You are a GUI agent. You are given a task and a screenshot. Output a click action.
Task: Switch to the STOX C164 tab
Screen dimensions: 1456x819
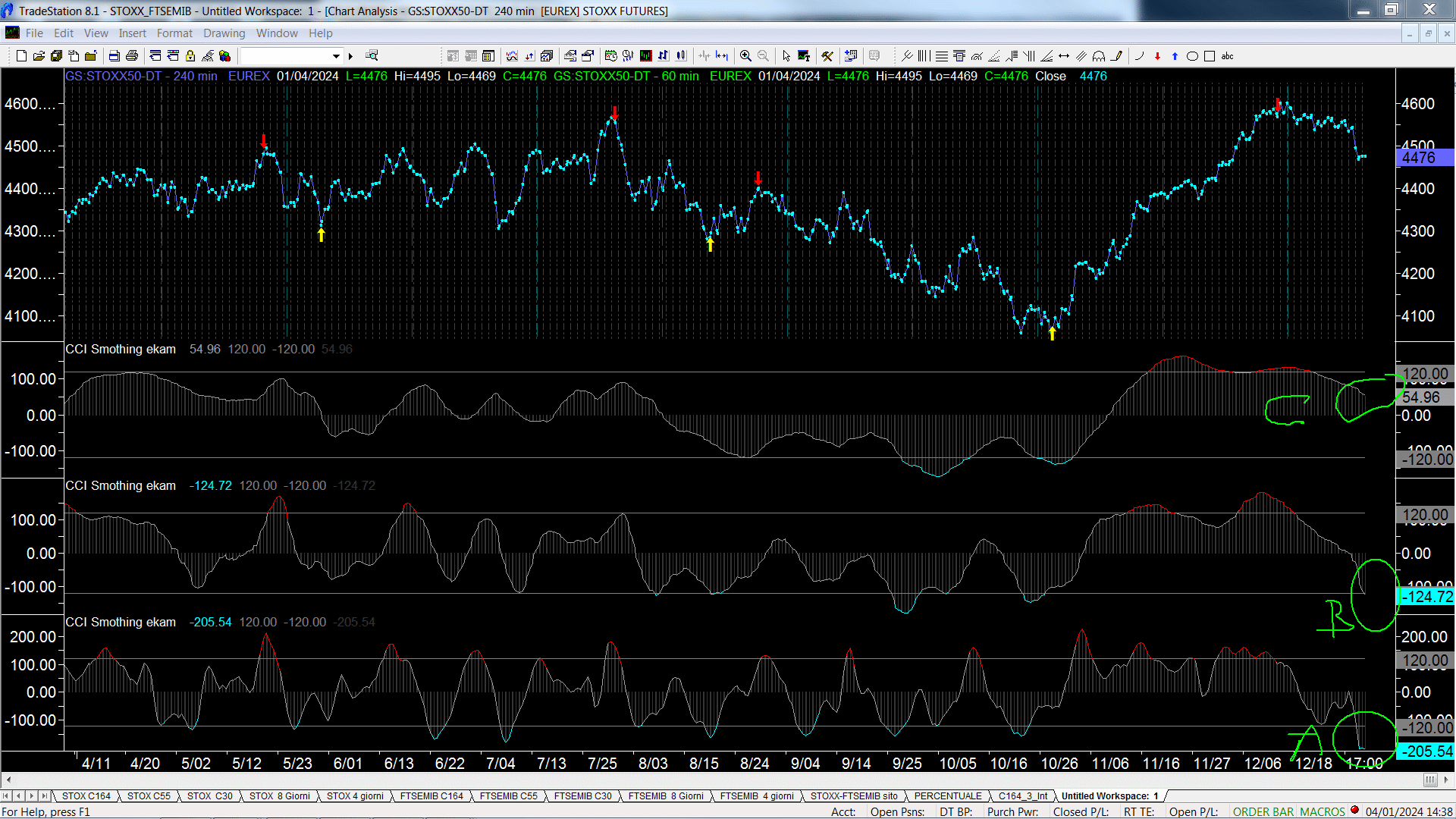click(x=86, y=795)
